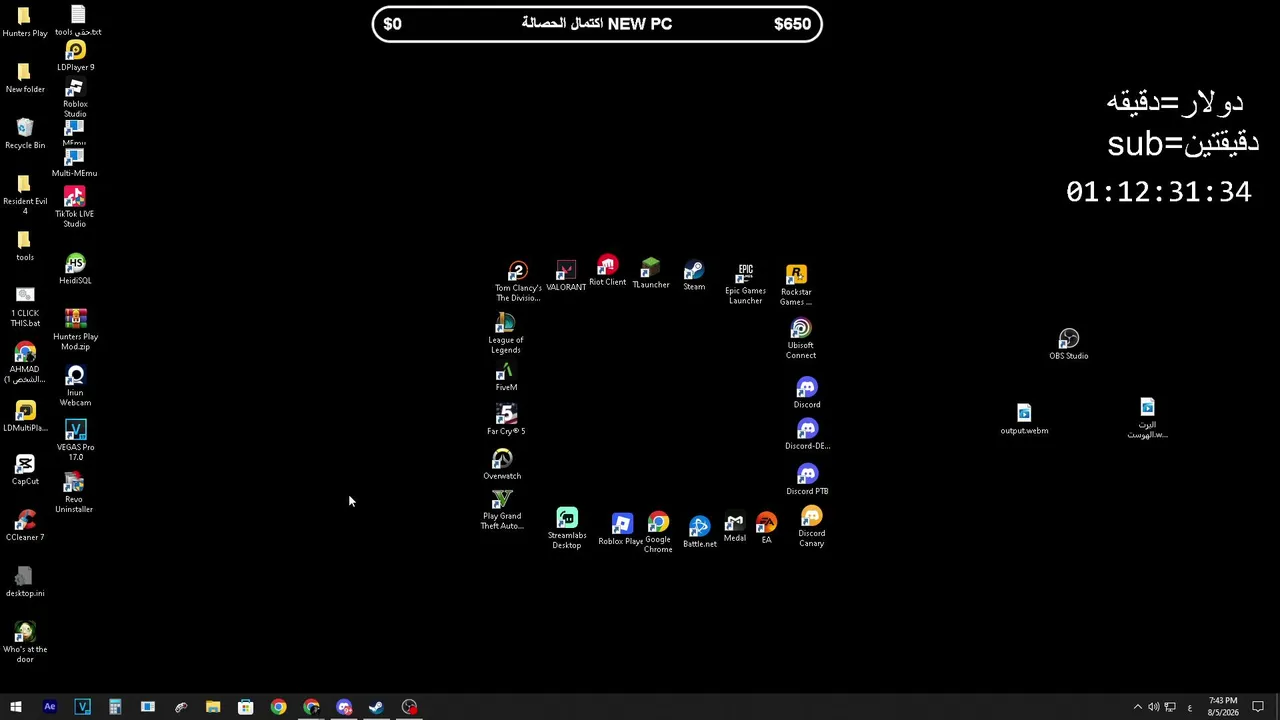Open File Explorer from the taskbar

pos(213,707)
